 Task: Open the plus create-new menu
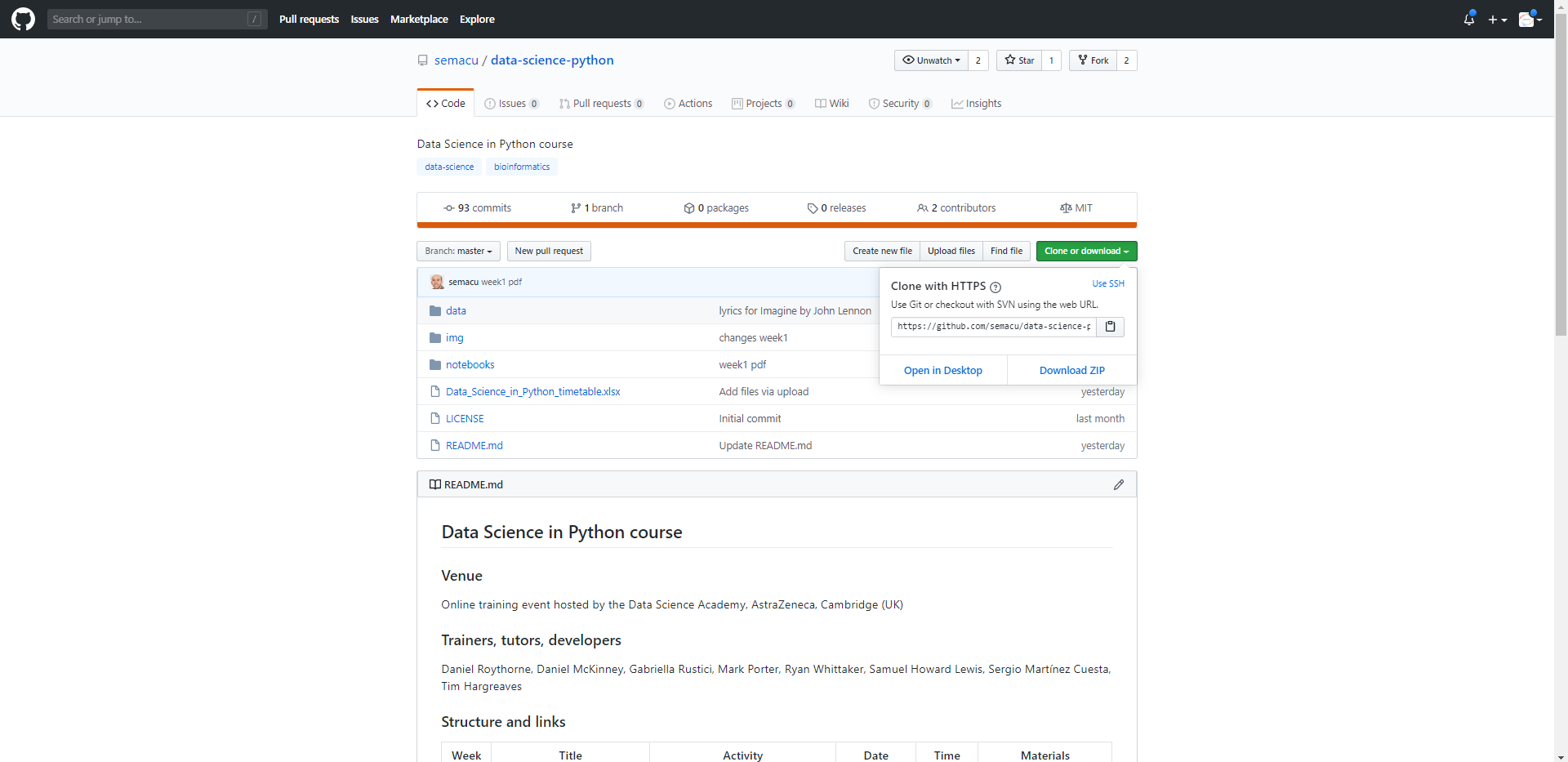tap(1497, 20)
